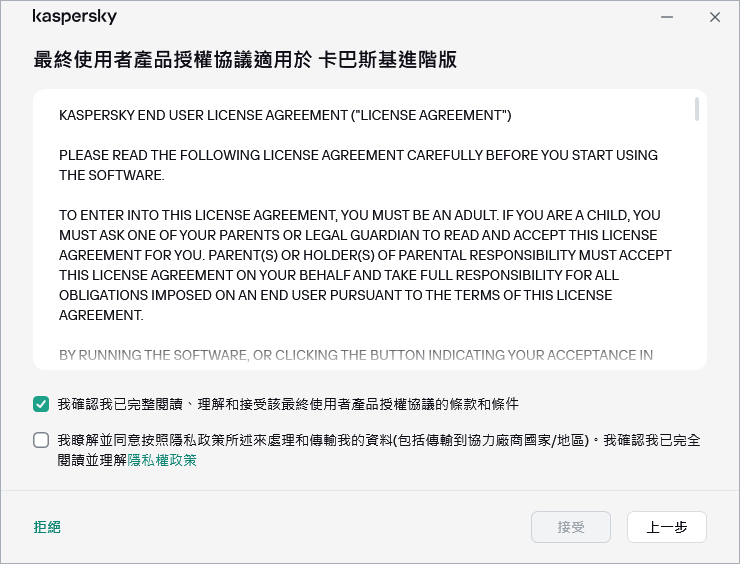Viewport: 740px width, 564px height.
Task: Click the 我確認我已完整閱讀 checkbox label text
Action: (x=288, y=404)
